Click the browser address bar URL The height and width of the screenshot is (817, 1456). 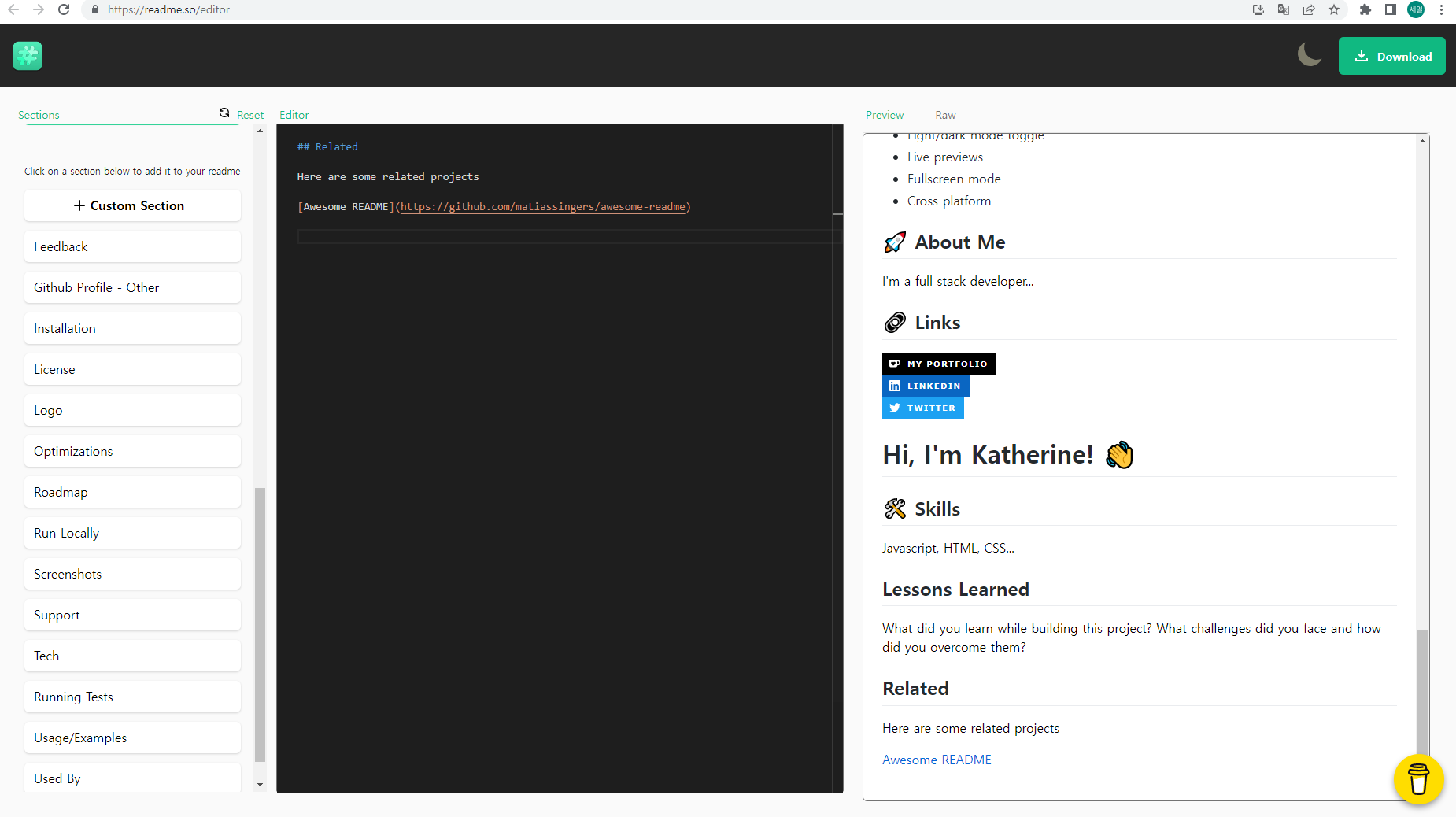169,9
